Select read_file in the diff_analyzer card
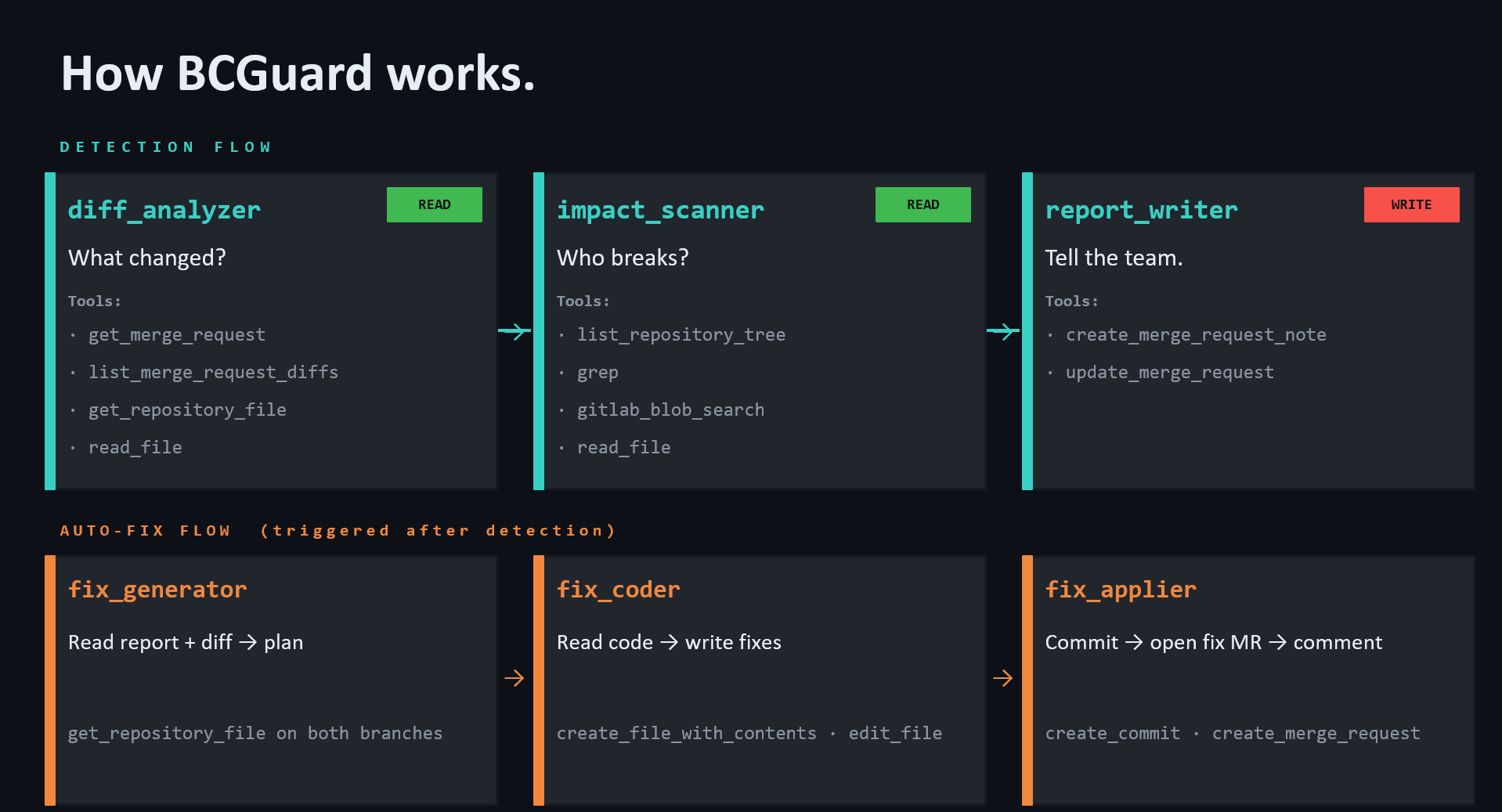This screenshot has height=812, width=1502. tap(135, 448)
